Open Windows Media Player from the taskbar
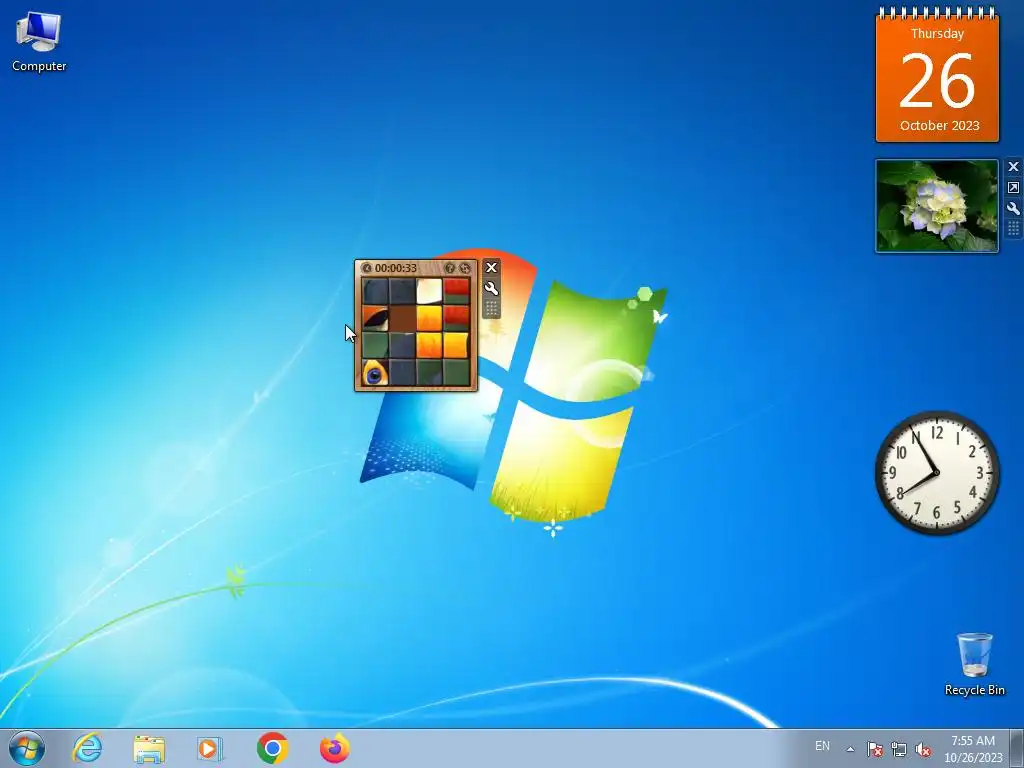Viewport: 1024px width, 768px height. (x=210, y=748)
